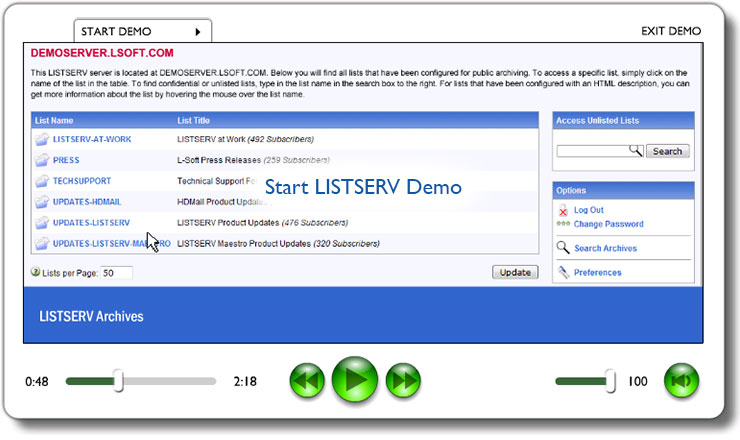The width and height of the screenshot is (740, 440).
Task: Click the folder icon next to TECHSUPPORT
Action: pos(42,181)
